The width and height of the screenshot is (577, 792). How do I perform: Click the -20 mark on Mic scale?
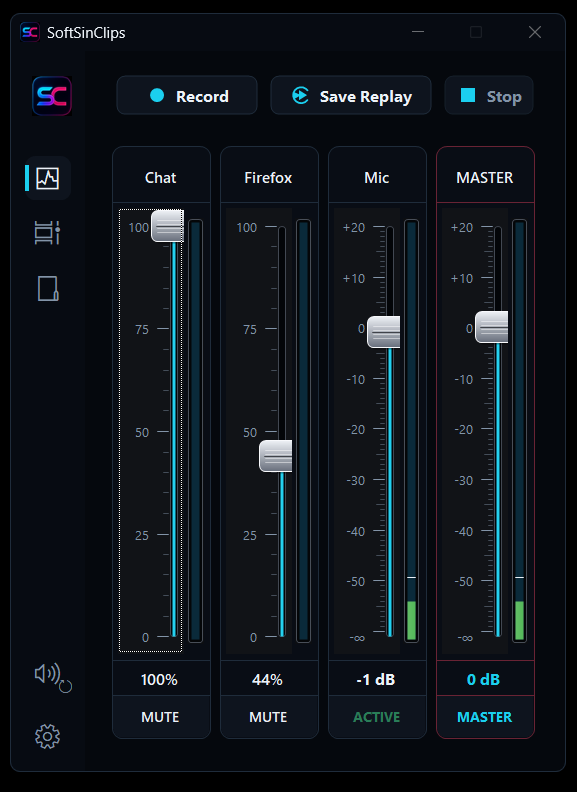click(356, 430)
